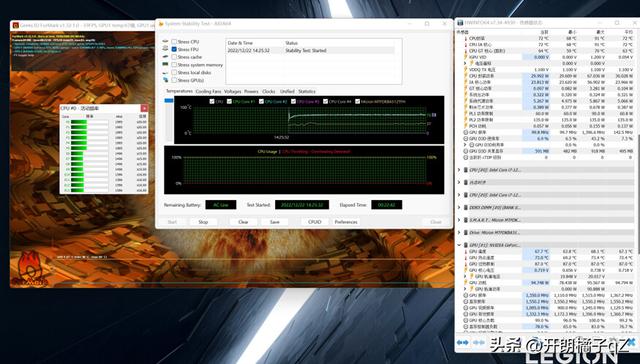Click the GPU icon beside Stress GPU(s)
640x364 pixels.
165,80
